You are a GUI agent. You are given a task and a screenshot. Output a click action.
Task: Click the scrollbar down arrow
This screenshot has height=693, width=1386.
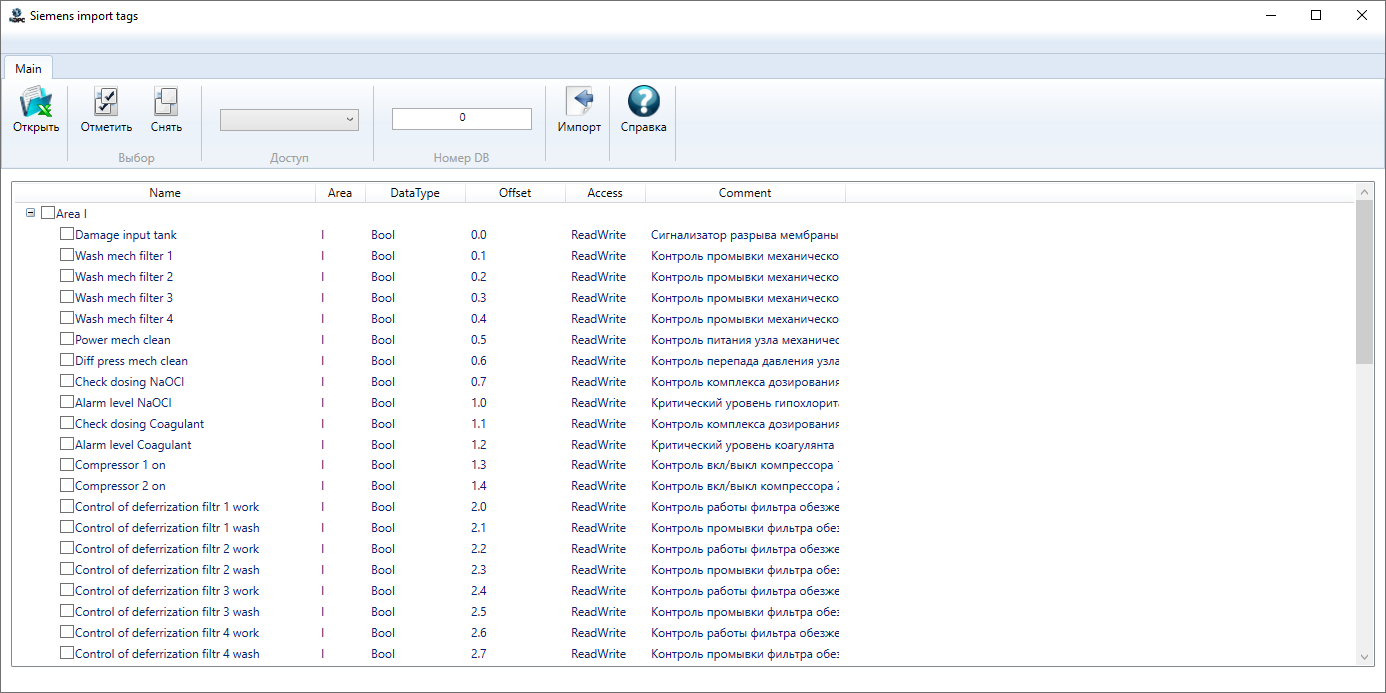coord(1365,656)
